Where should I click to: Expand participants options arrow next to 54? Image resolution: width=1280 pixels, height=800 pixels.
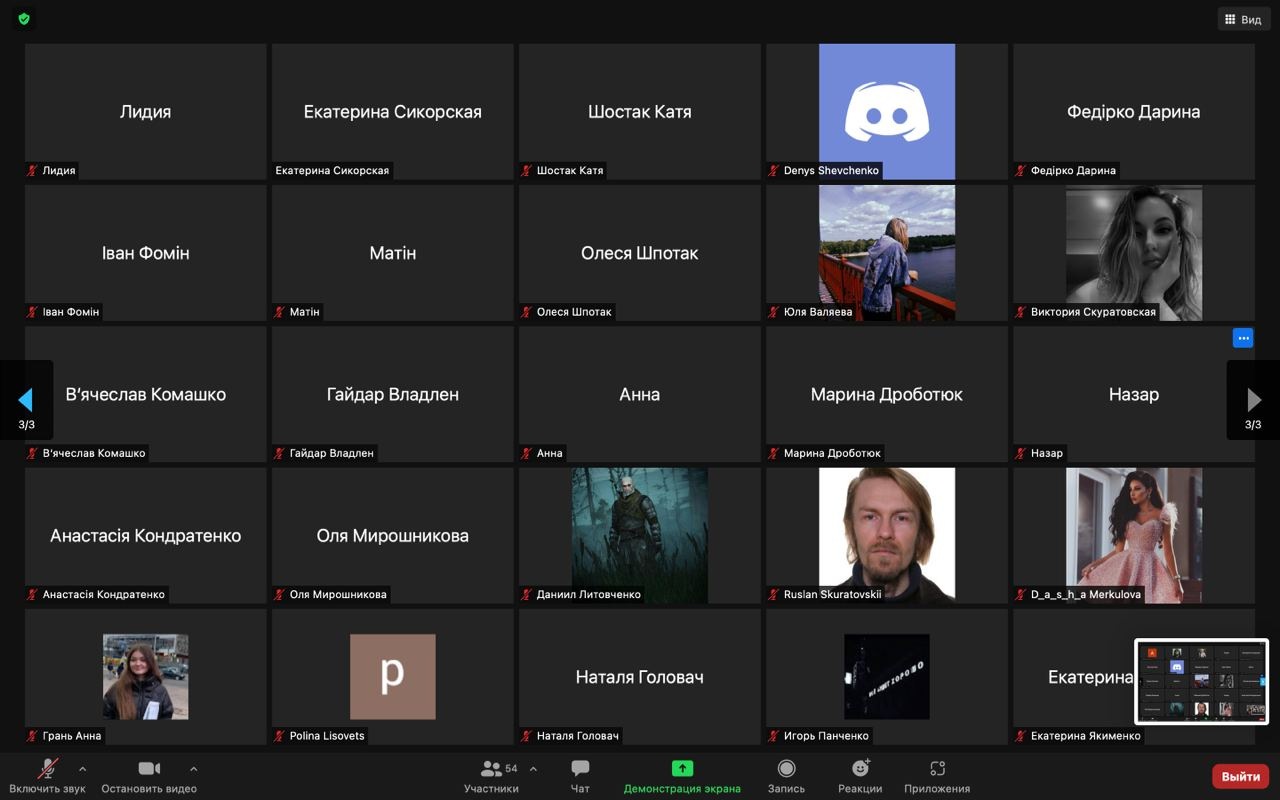click(533, 769)
